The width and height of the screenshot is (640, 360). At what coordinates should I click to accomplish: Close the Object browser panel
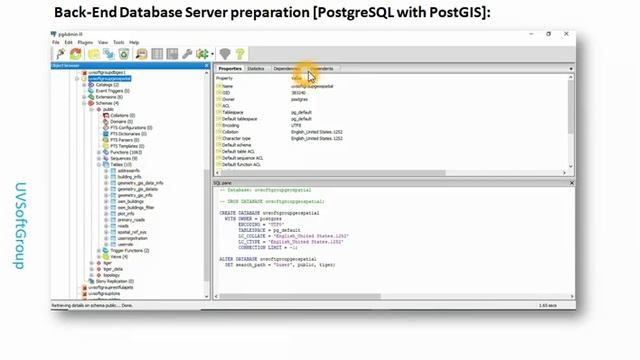(x=207, y=66)
